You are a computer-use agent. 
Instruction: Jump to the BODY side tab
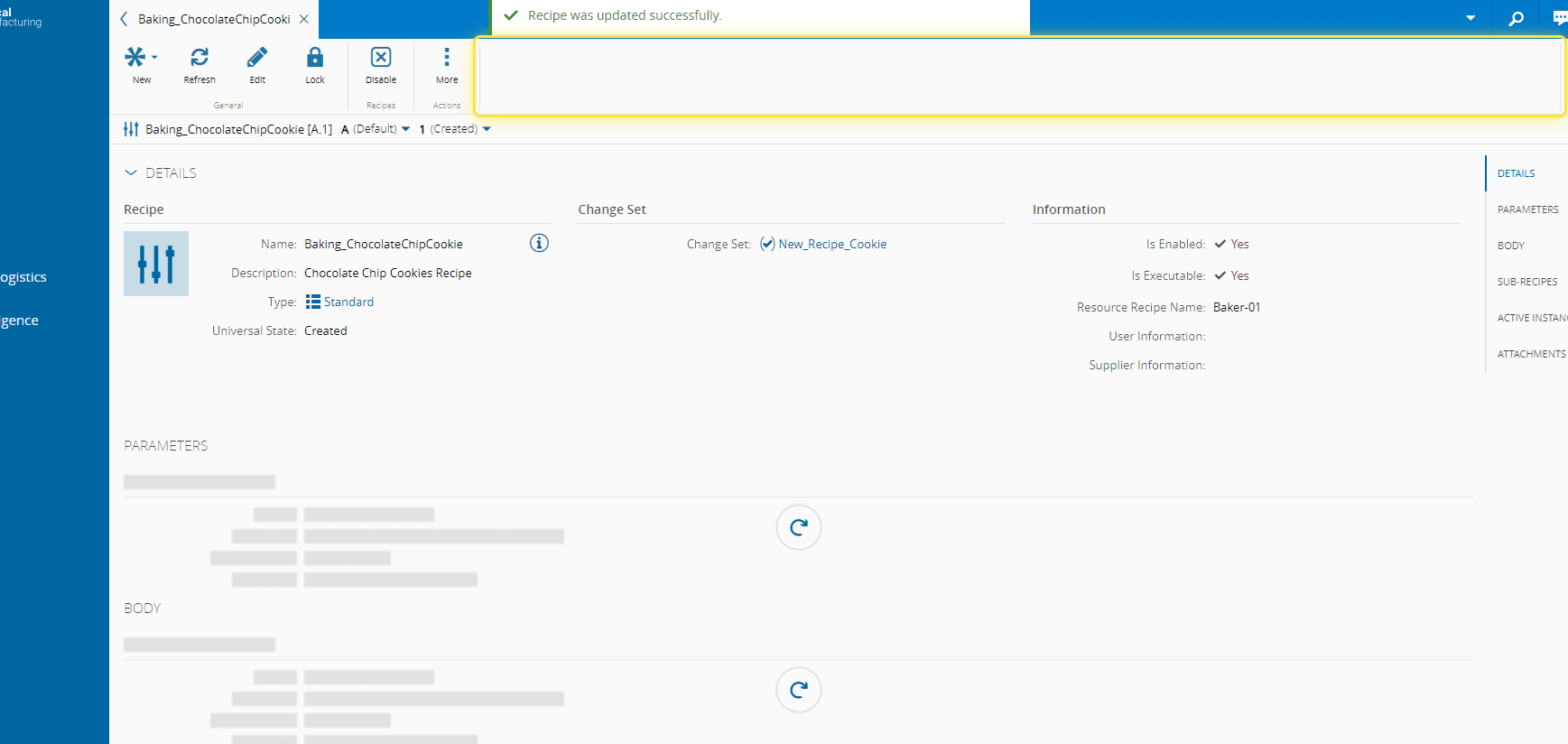tap(1511, 246)
